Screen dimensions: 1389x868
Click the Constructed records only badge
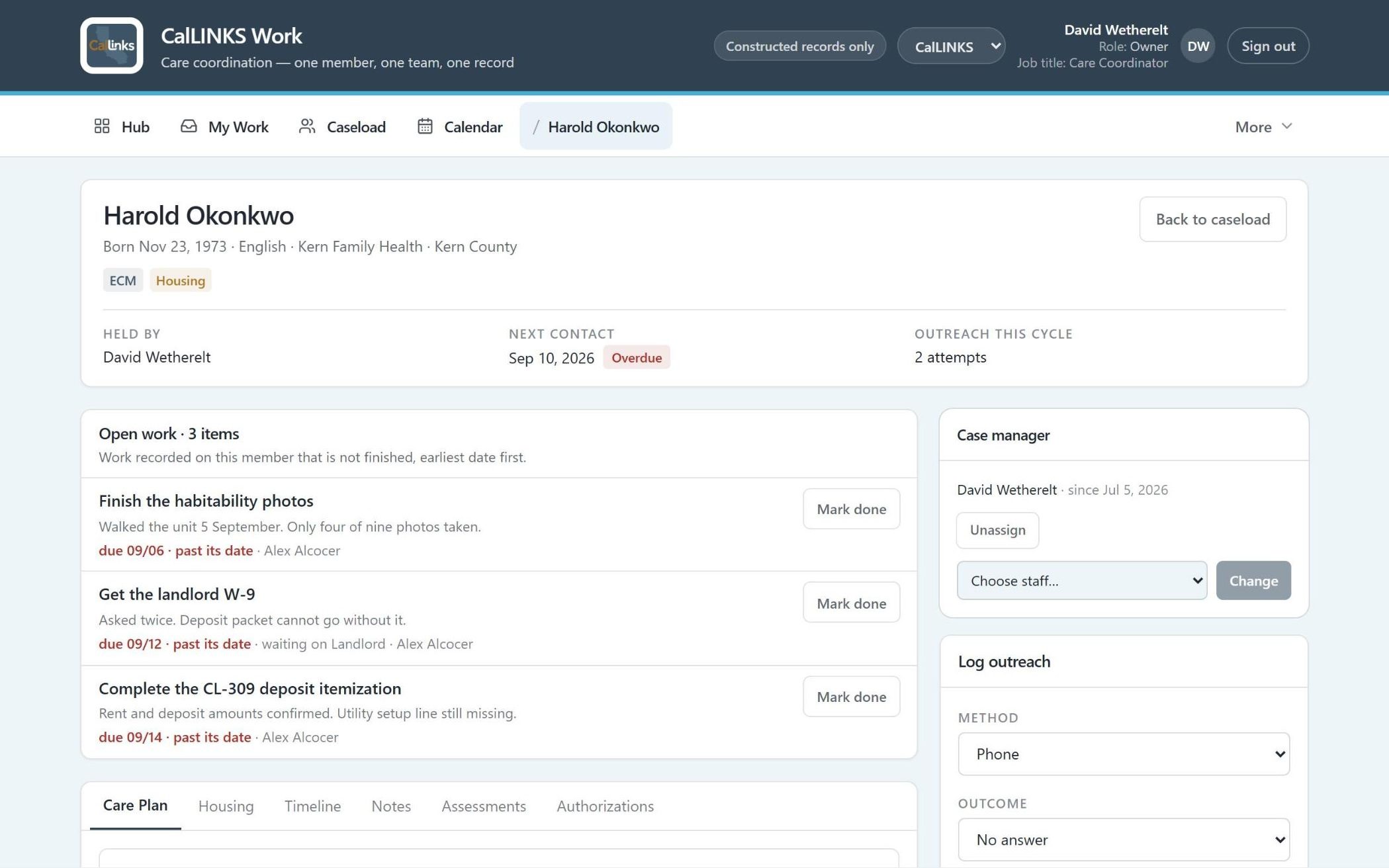tap(799, 46)
